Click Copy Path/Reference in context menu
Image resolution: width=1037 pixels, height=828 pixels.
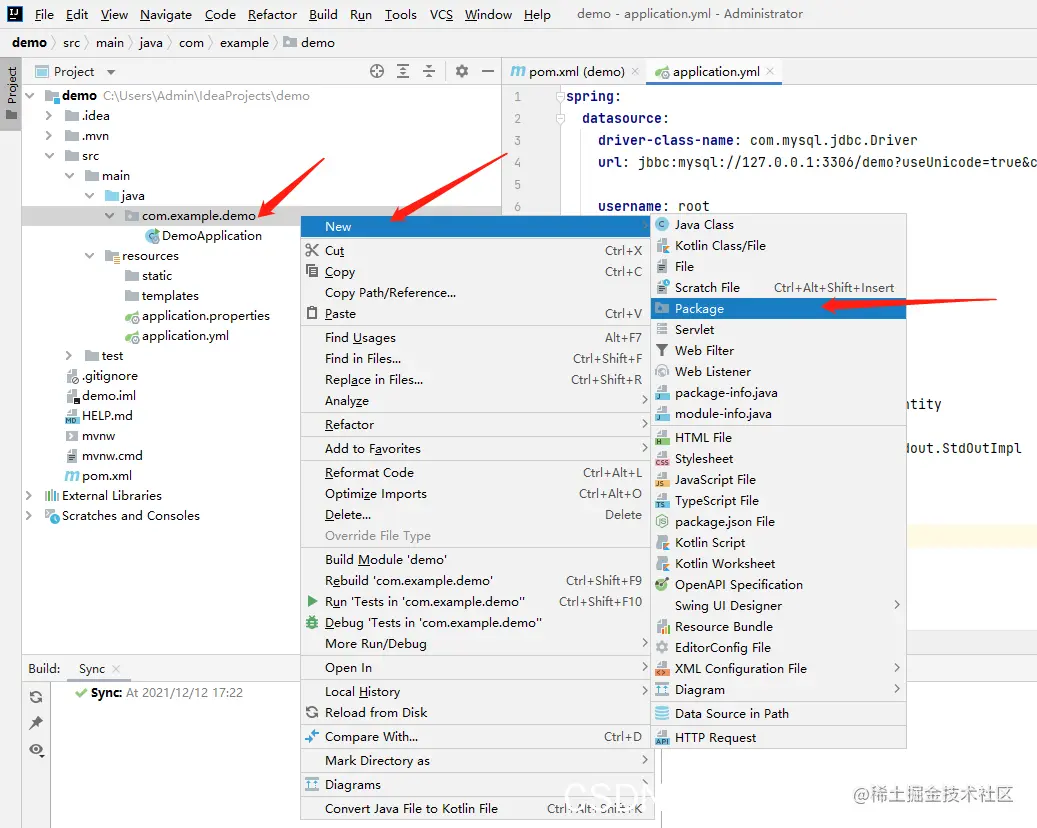(x=476, y=293)
